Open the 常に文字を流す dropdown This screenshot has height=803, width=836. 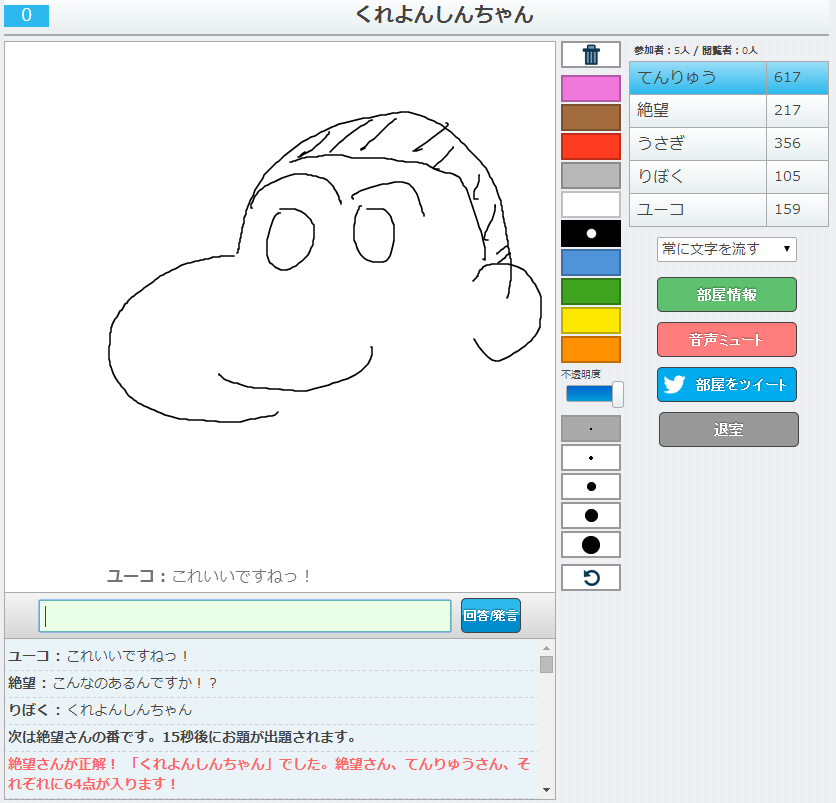pyautogui.click(x=726, y=249)
